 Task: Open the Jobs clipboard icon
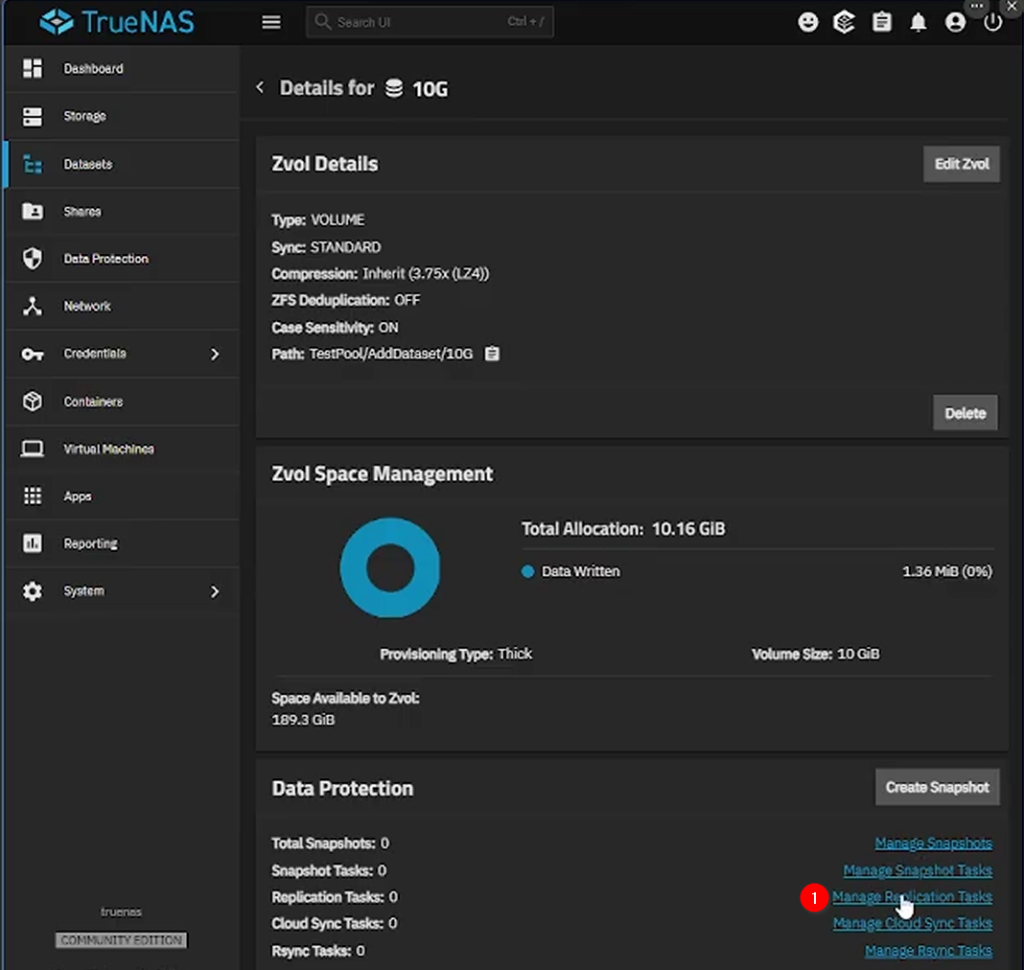pos(881,22)
